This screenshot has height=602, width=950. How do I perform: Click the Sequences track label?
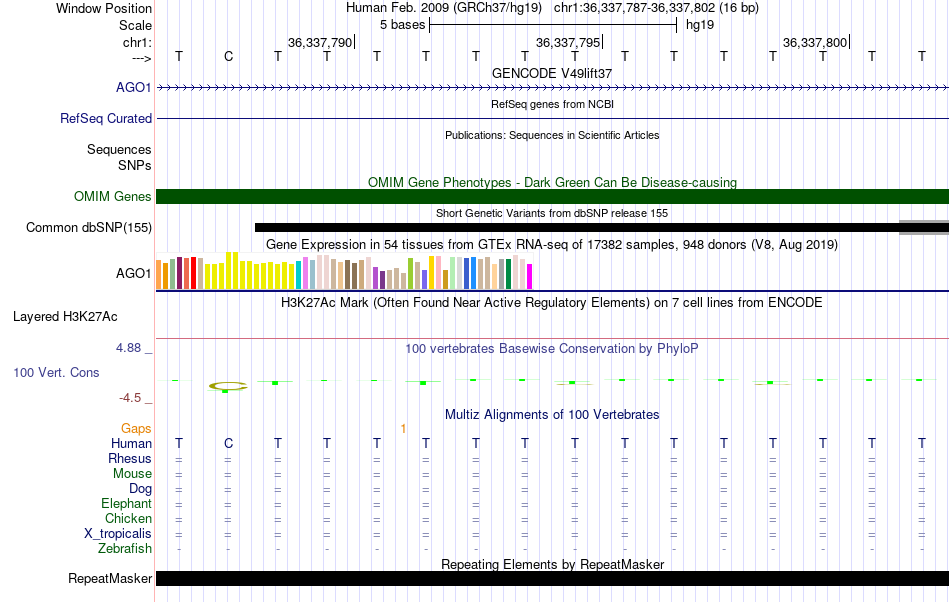click(x=119, y=150)
